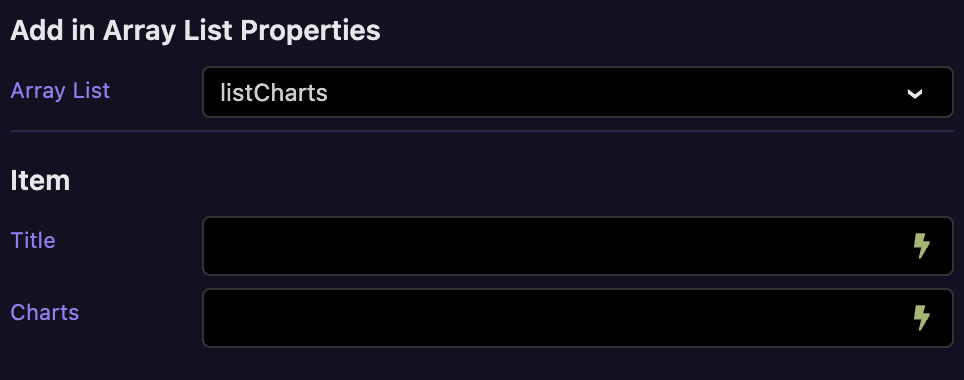Click the Add in Array List Properties heading
This screenshot has height=380, width=964.
pyautogui.click(x=196, y=31)
